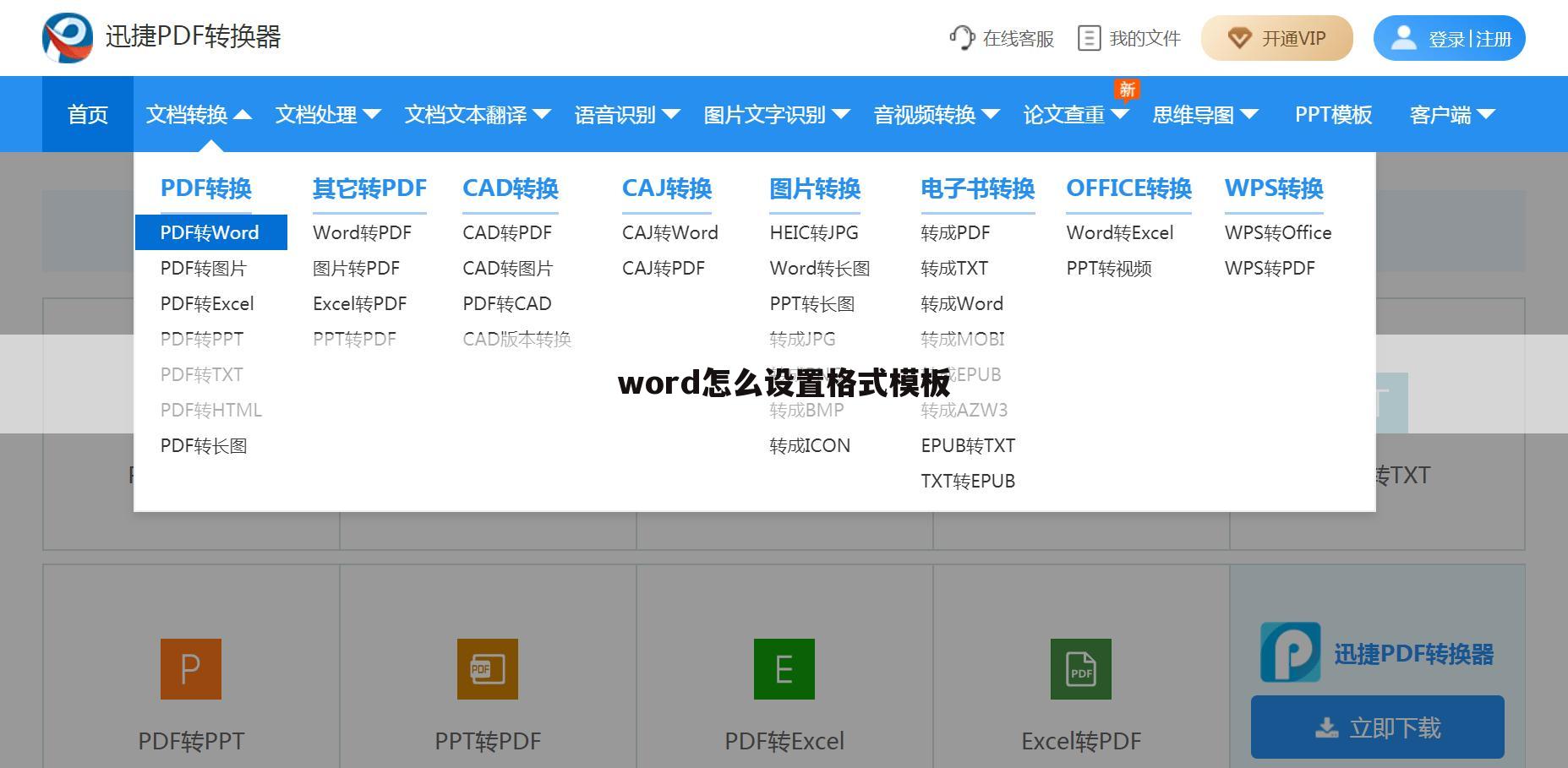Viewport: 1568px width, 768px height.
Task: Click the 立即下载 download button
Action: (1377, 727)
